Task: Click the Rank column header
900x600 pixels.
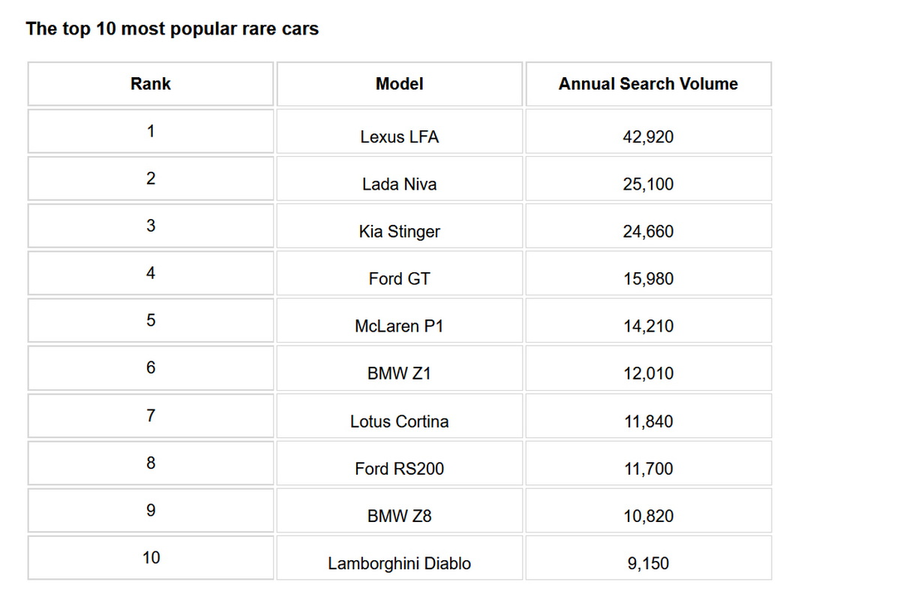Action: click(150, 84)
